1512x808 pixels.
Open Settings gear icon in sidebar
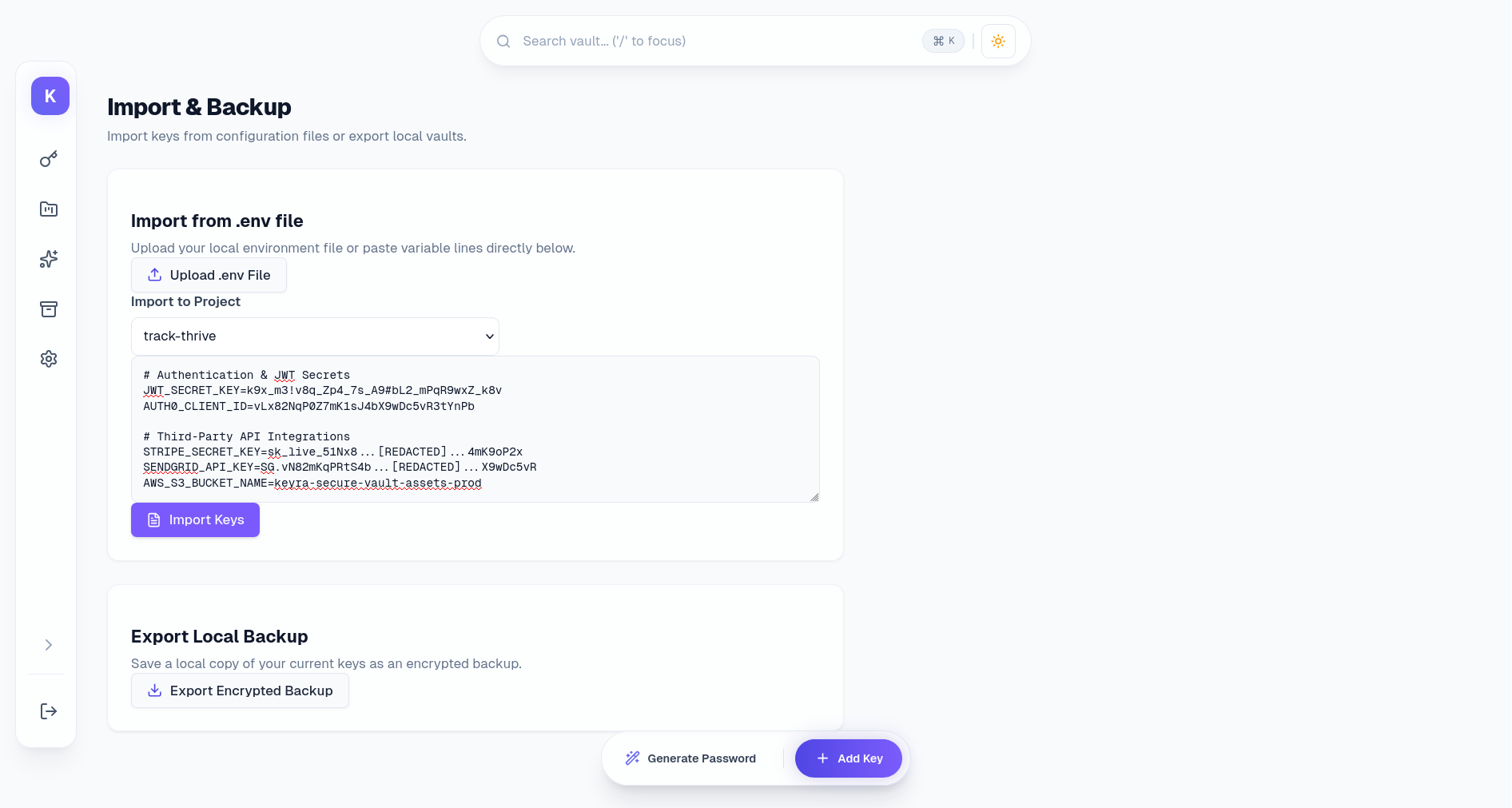(x=49, y=359)
